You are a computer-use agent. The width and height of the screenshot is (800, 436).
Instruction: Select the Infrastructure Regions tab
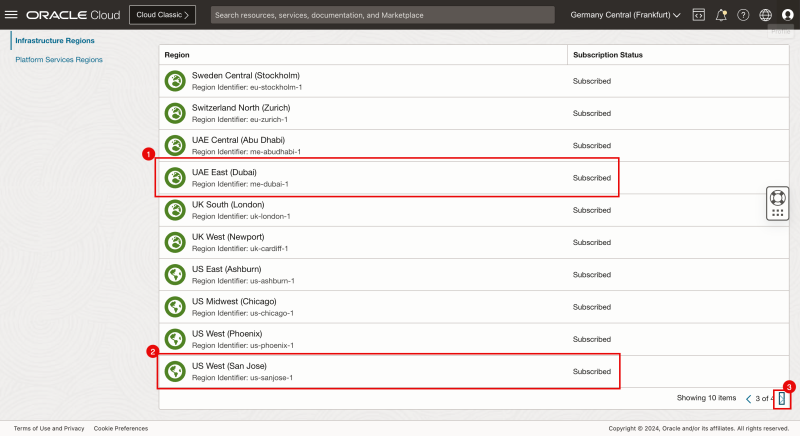coord(55,41)
